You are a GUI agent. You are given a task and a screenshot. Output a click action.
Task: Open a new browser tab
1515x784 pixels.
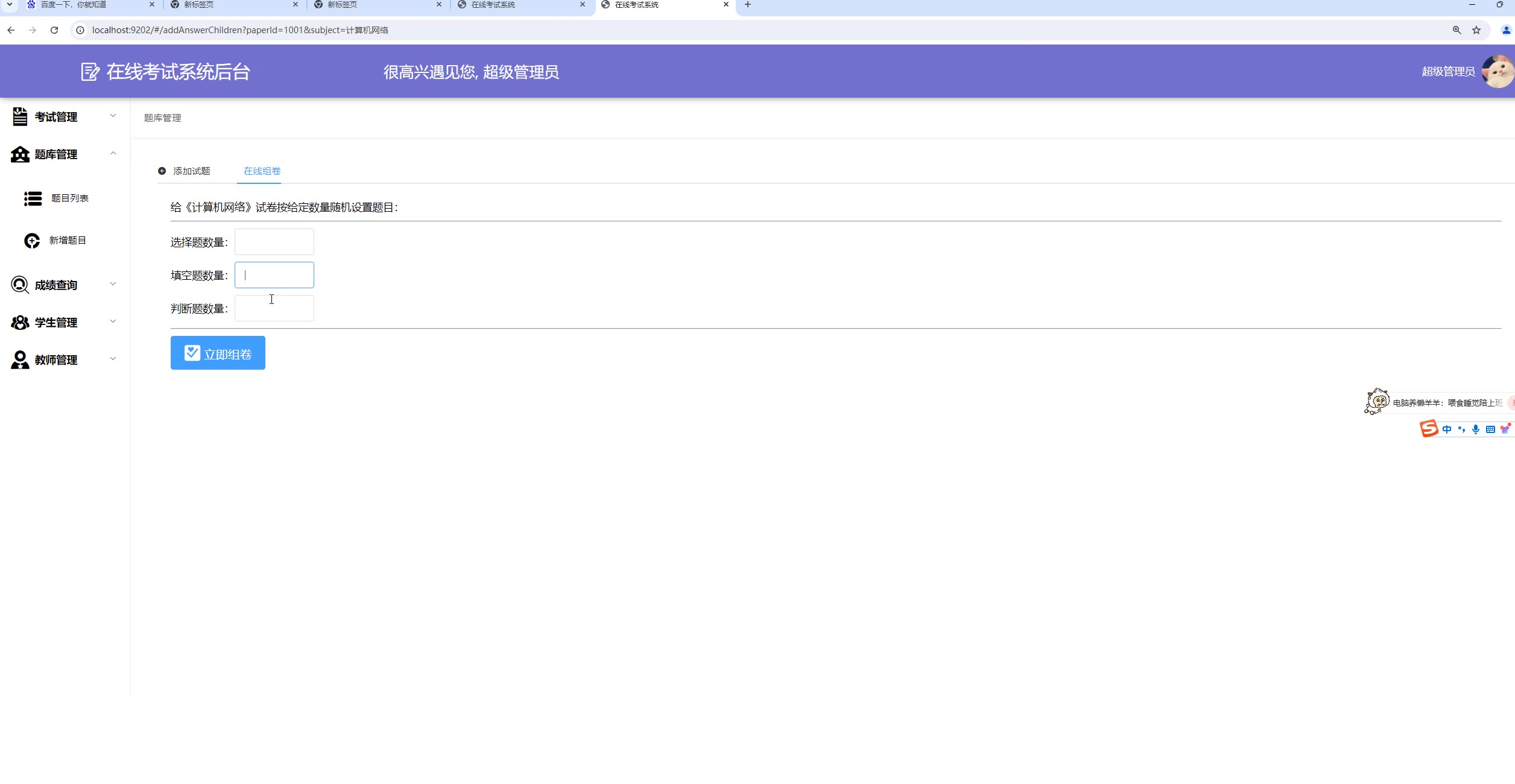(748, 5)
